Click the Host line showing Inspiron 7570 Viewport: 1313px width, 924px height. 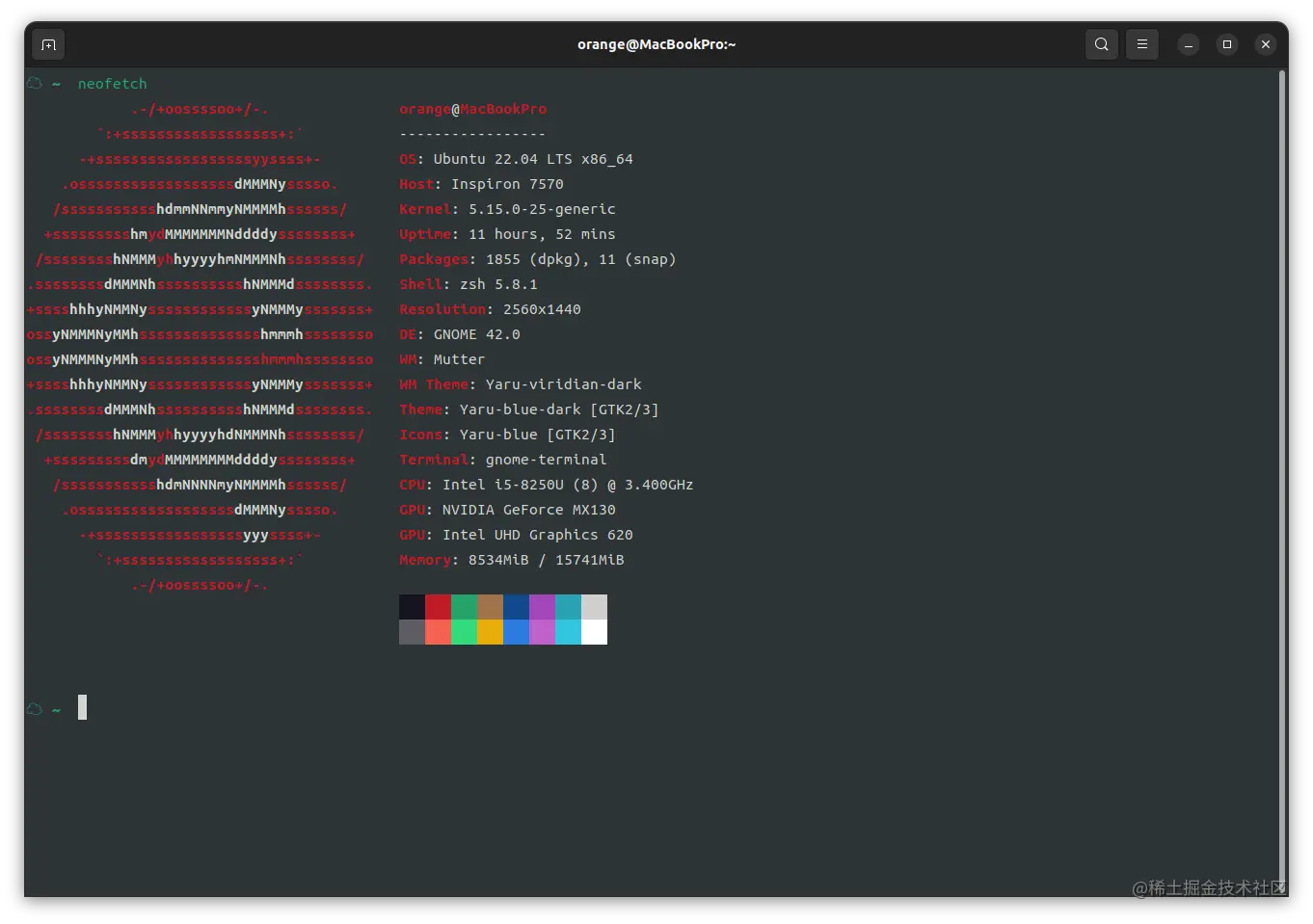coord(482,184)
